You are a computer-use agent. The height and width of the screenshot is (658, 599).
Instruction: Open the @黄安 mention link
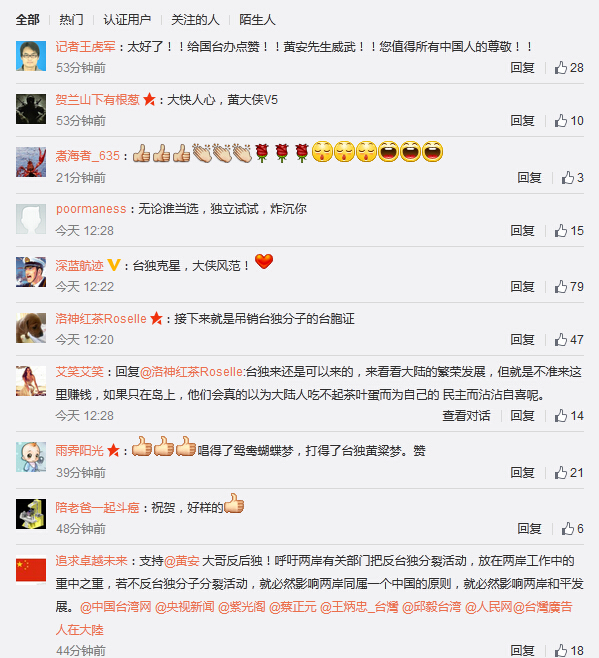[x=181, y=561]
